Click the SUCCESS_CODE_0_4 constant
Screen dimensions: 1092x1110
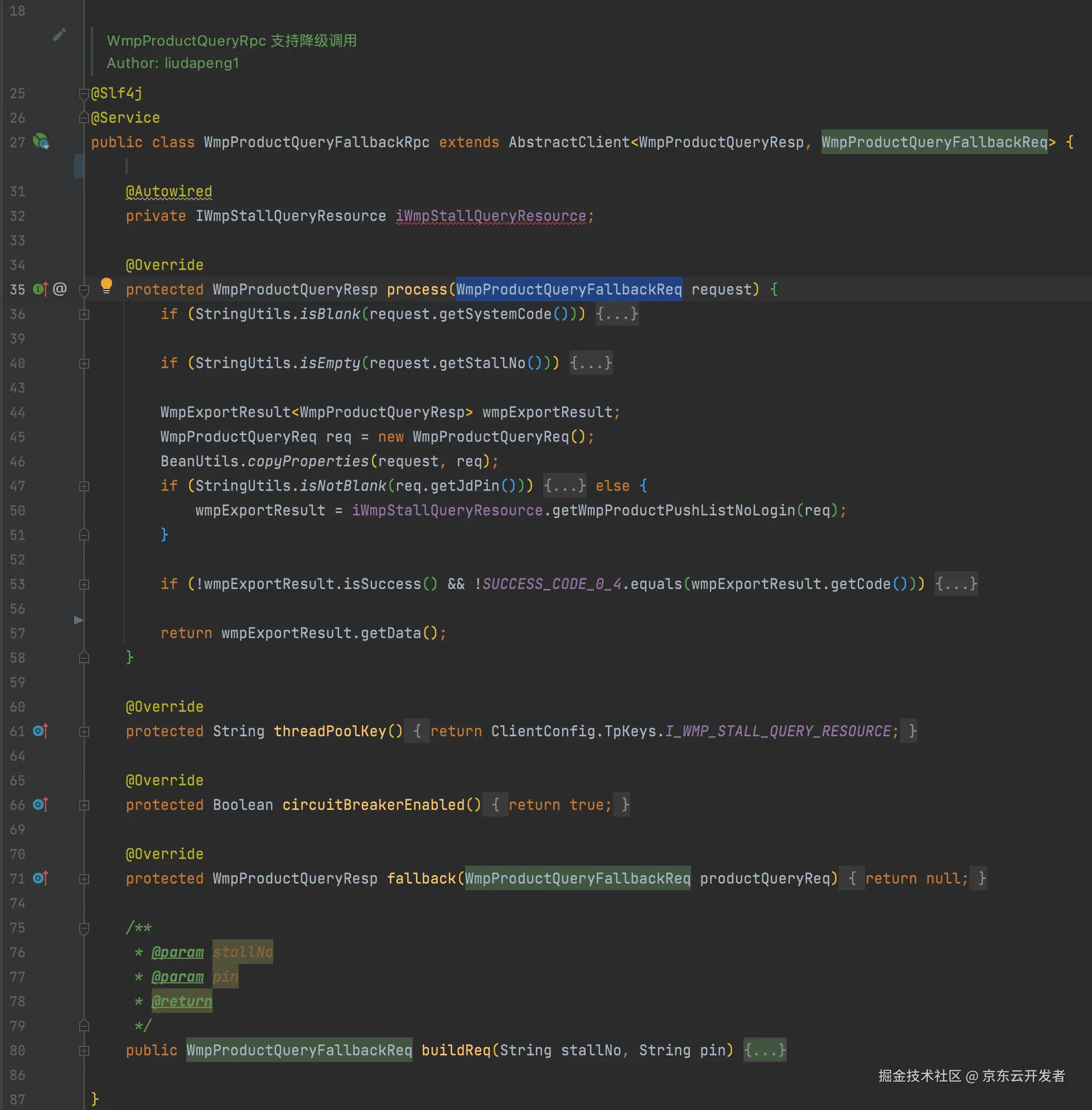(552, 583)
